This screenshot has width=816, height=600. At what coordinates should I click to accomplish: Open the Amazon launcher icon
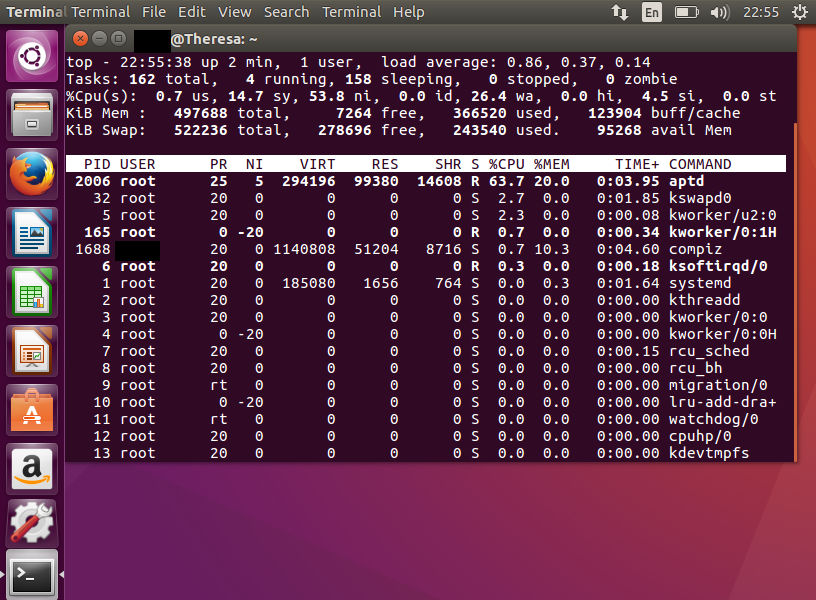click(x=32, y=467)
